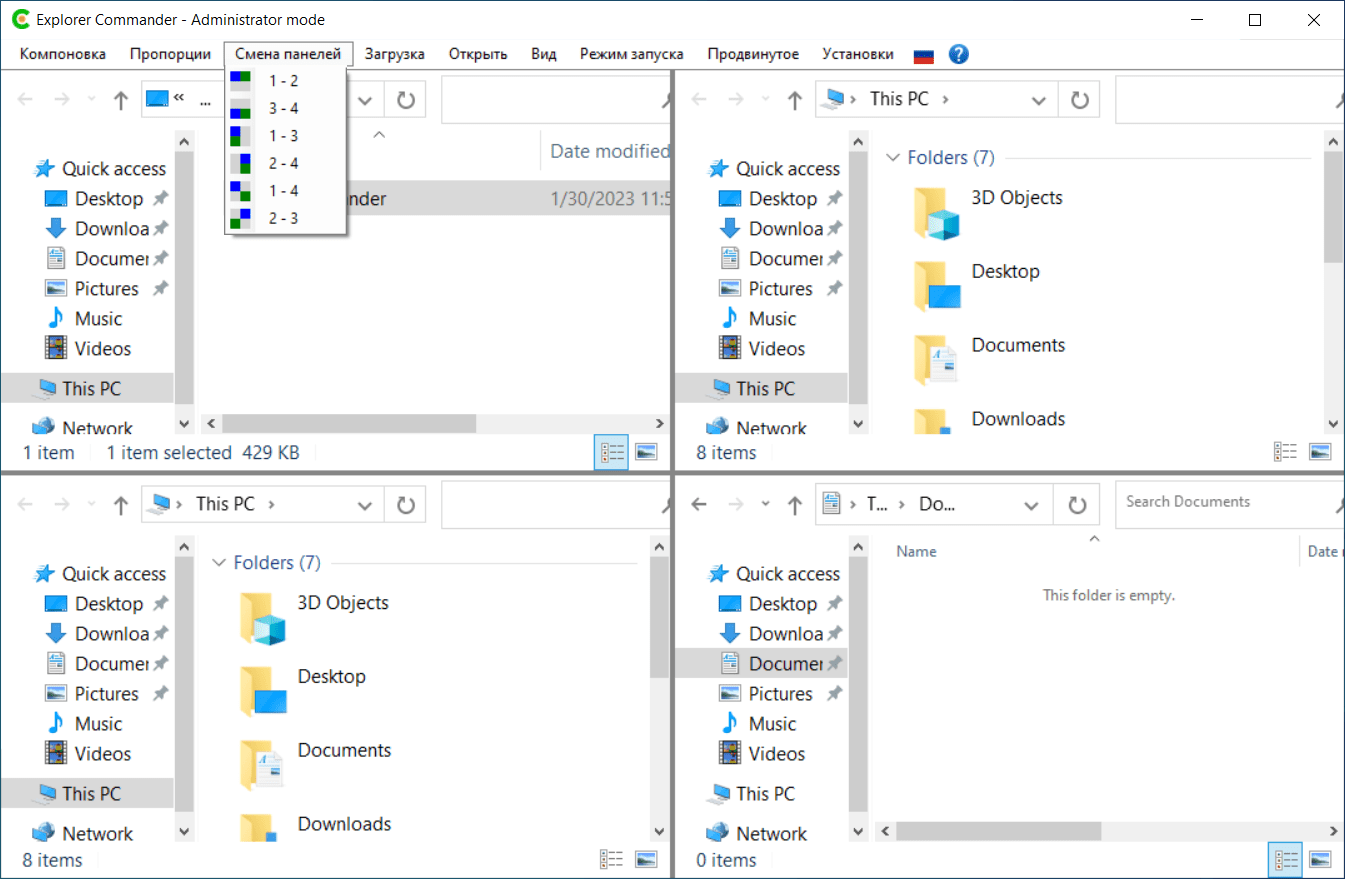Switch bottom-left pane to large icons view
Screen dimensions: 1345x879
point(646,859)
